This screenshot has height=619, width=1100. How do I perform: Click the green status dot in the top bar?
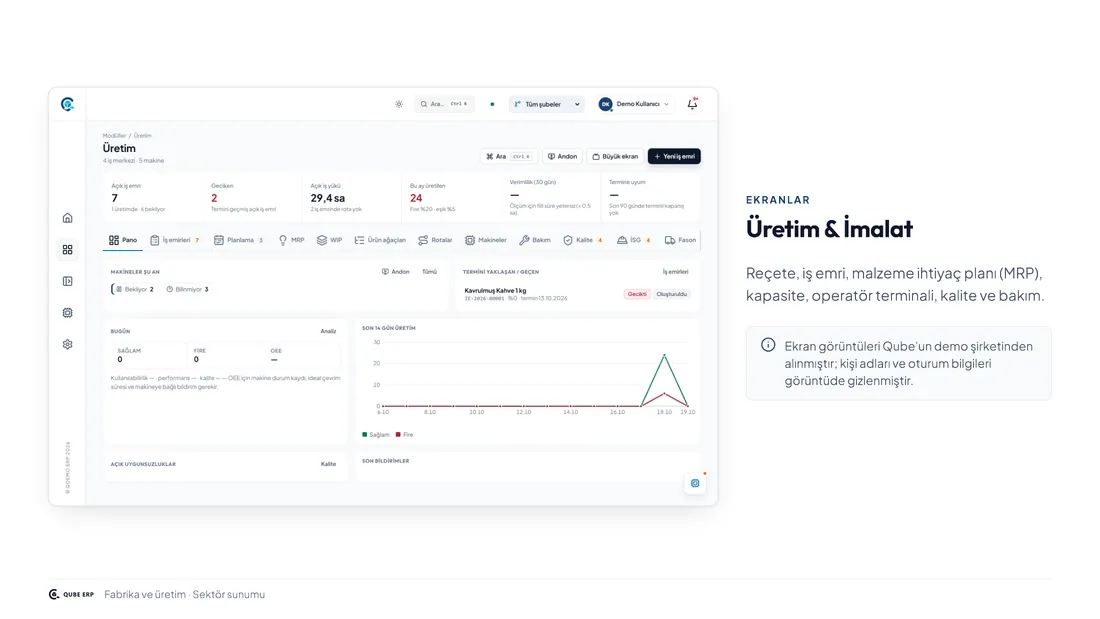pyautogui.click(x=492, y=104)
